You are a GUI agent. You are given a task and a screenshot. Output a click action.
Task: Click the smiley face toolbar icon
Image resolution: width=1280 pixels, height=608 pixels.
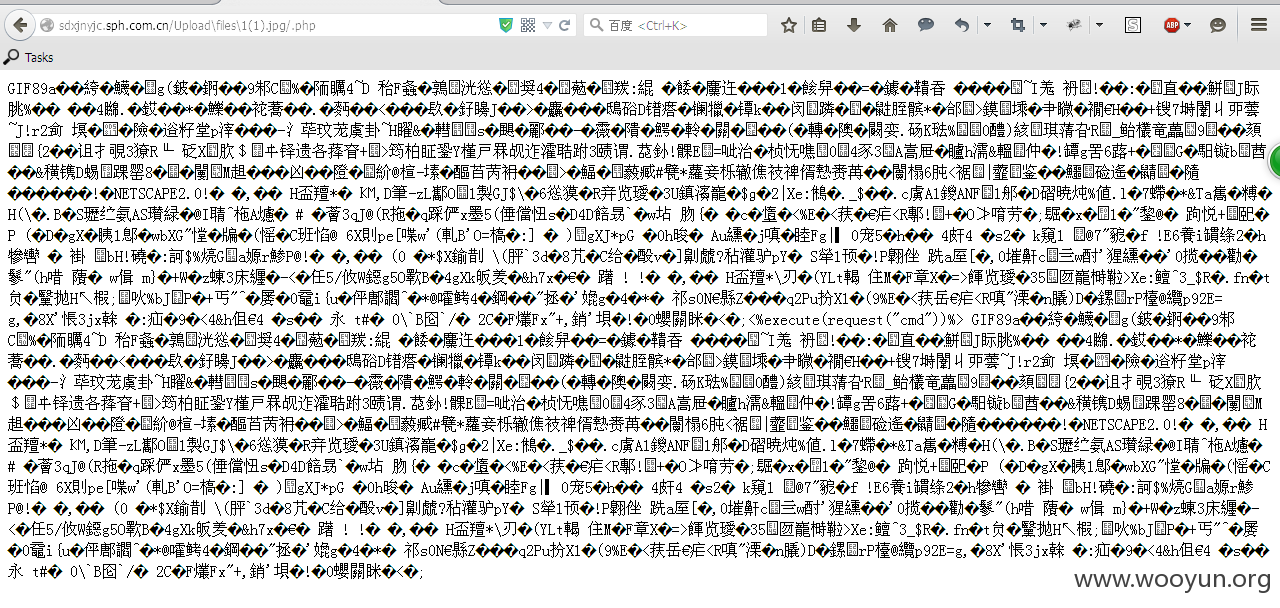tap(1218, 25)
